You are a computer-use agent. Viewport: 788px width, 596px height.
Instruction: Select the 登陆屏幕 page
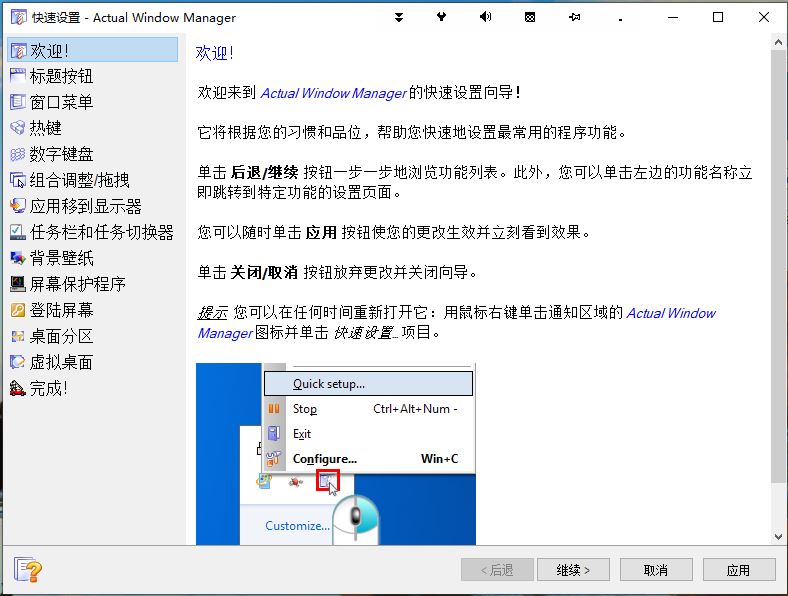coord(61,310)
